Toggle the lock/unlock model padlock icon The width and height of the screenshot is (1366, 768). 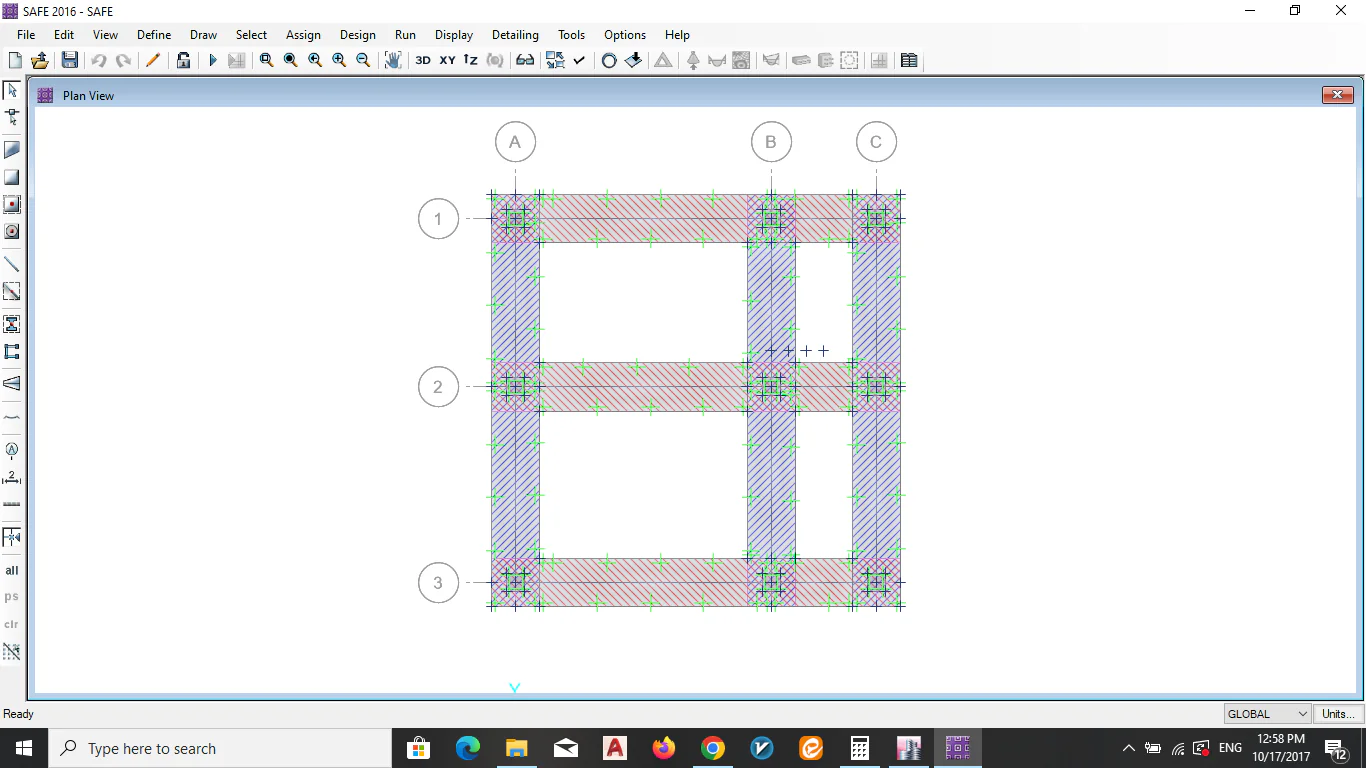click(183, 60)
